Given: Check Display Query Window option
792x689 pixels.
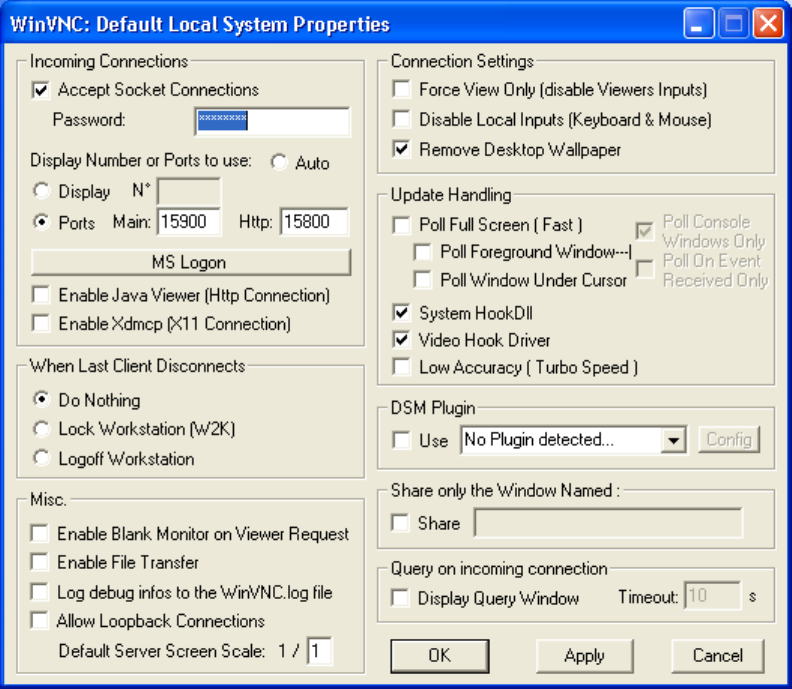Looking at the screenshot, I should click(401, 598).
